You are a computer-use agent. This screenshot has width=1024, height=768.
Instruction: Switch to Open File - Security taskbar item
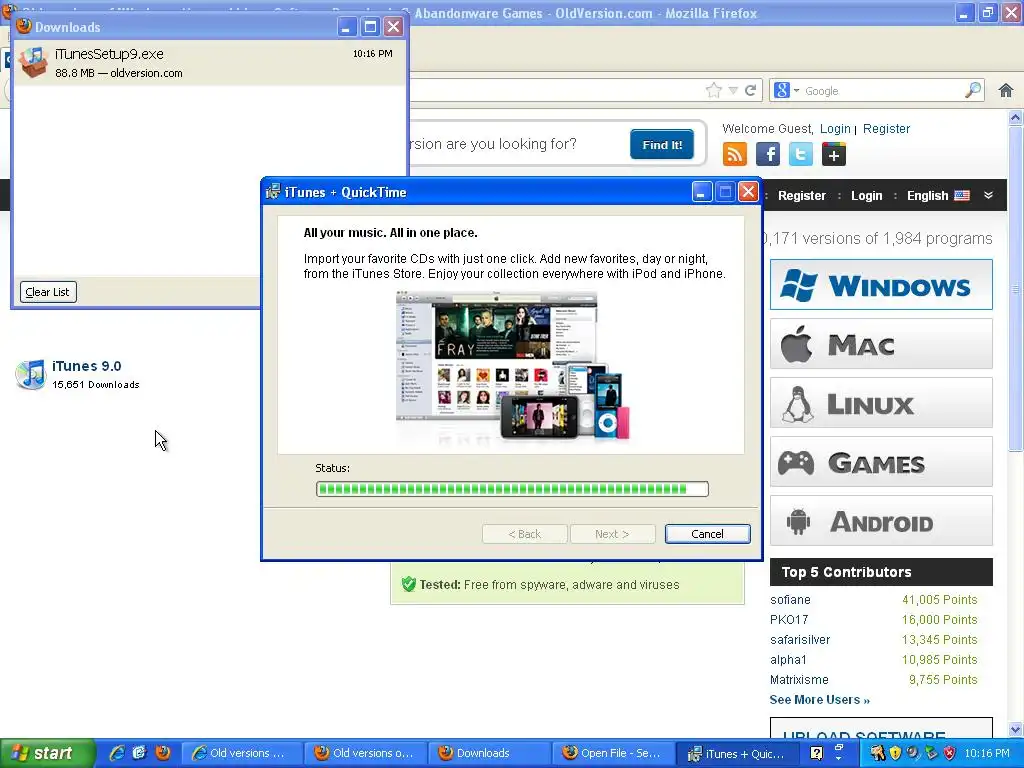(x=613, y=753)
